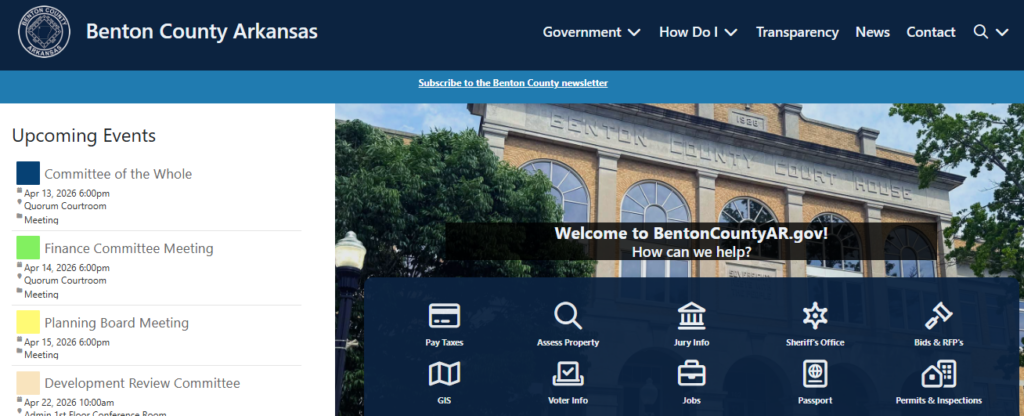Select the Jury Info courthouse icon
This screenshot has height=416, width=1024.
pyautogui.click(x=692, y=316)
